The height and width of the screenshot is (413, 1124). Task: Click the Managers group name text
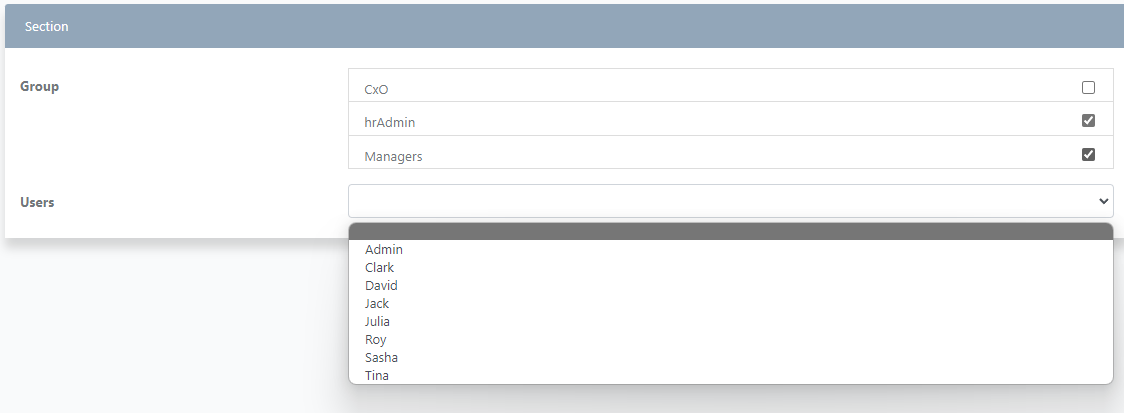point(393,157)
